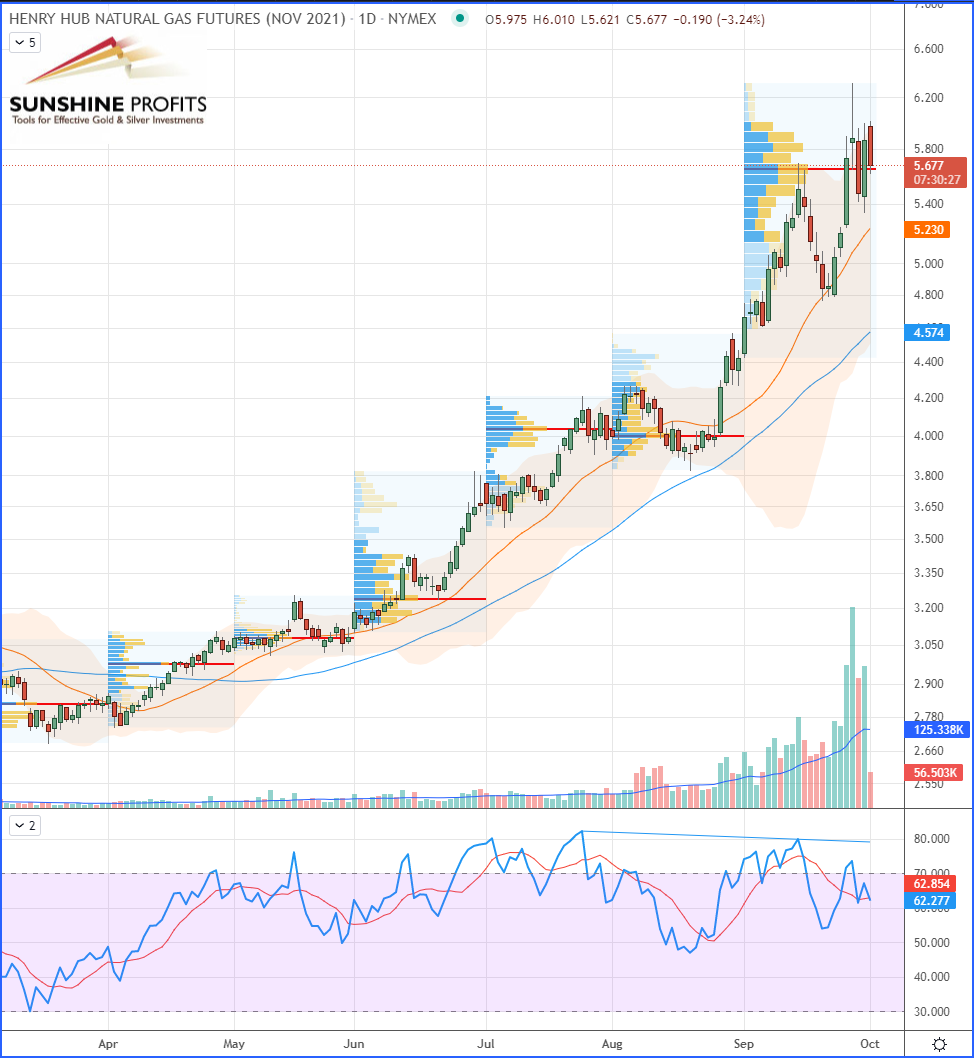Image resolution: width=974 pixels, height=1058 pixels.
Task: Click the blue 4.574 moving average label
Action: coord(927,333)
